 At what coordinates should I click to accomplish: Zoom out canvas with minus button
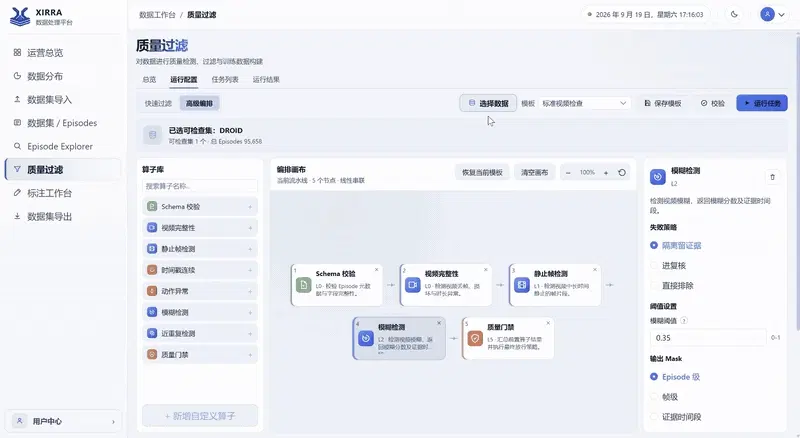[568, 173]
